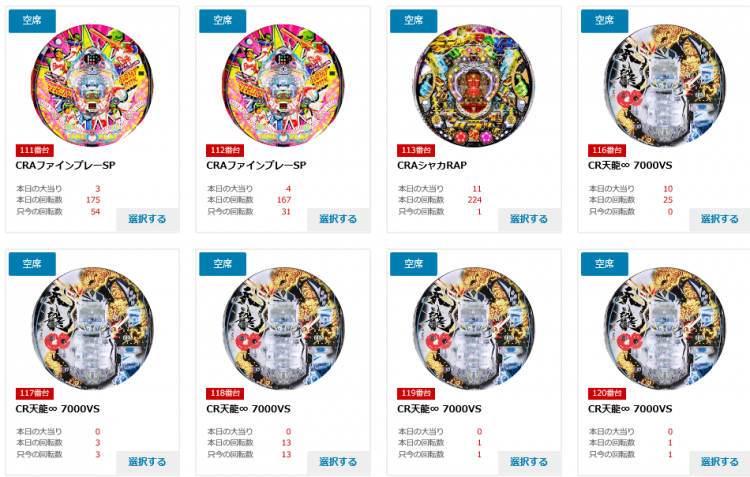
Task: Choose machine 113 CRAシャカRAP with its 選択する button
Action: 529,219
